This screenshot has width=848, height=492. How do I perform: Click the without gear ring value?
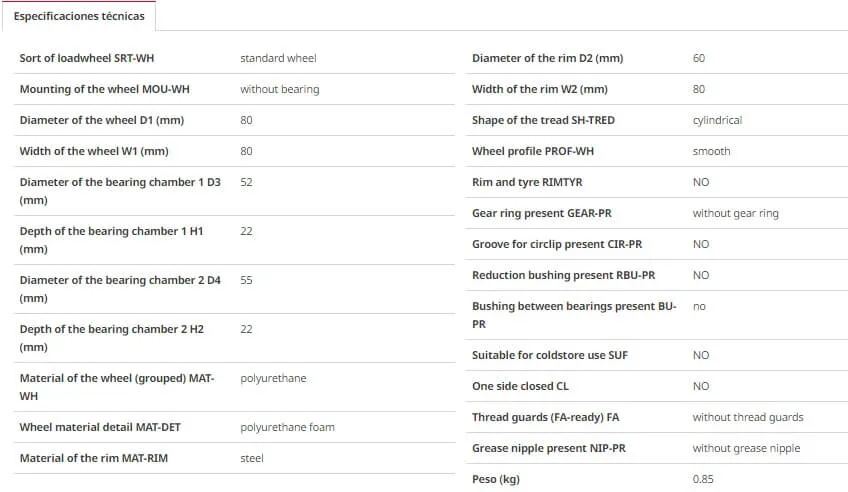click(x=736, y=213)
